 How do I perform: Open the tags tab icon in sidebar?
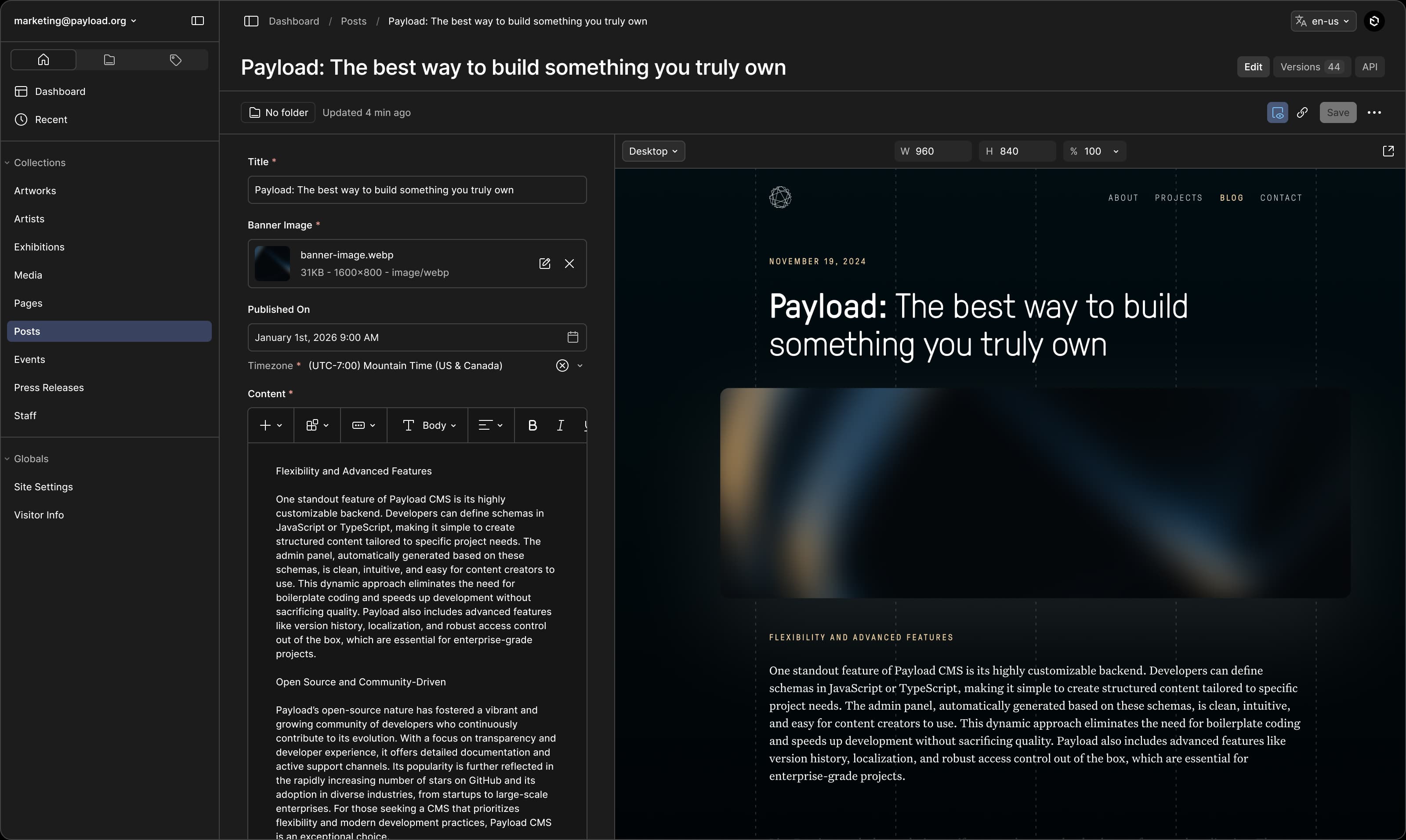[175, 59]
